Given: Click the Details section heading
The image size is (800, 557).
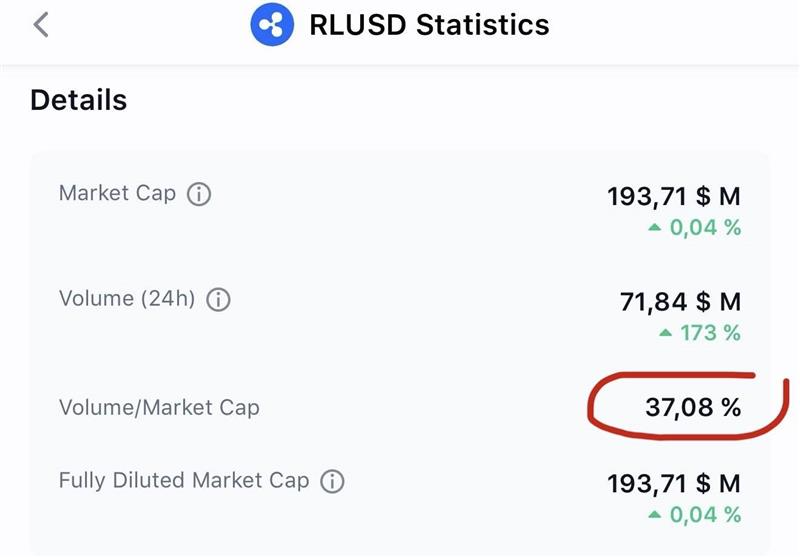Looking at the screenshot, I should click(x=78, y=100).
